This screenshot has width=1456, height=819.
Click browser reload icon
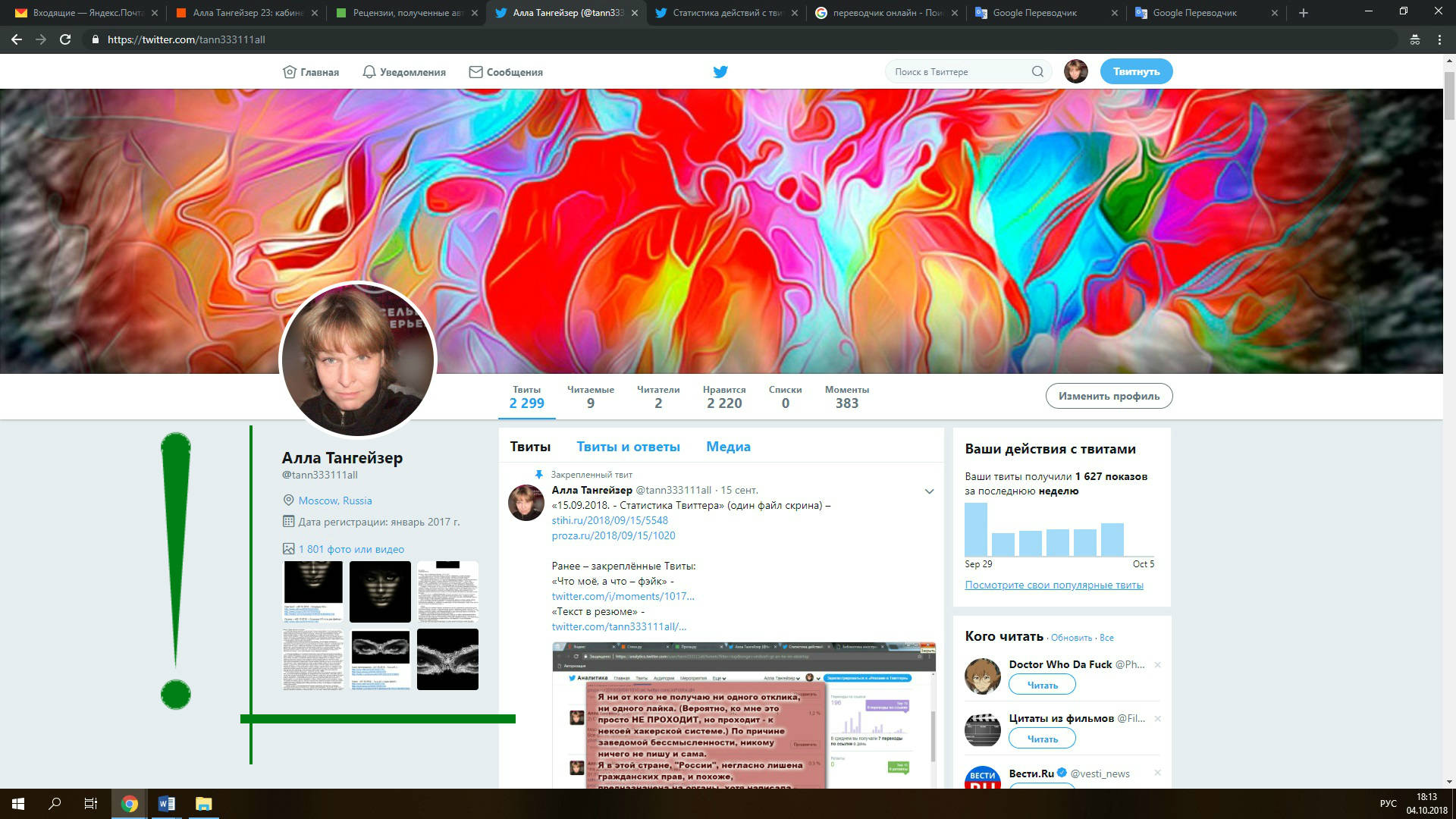click(x=65, y=39)
